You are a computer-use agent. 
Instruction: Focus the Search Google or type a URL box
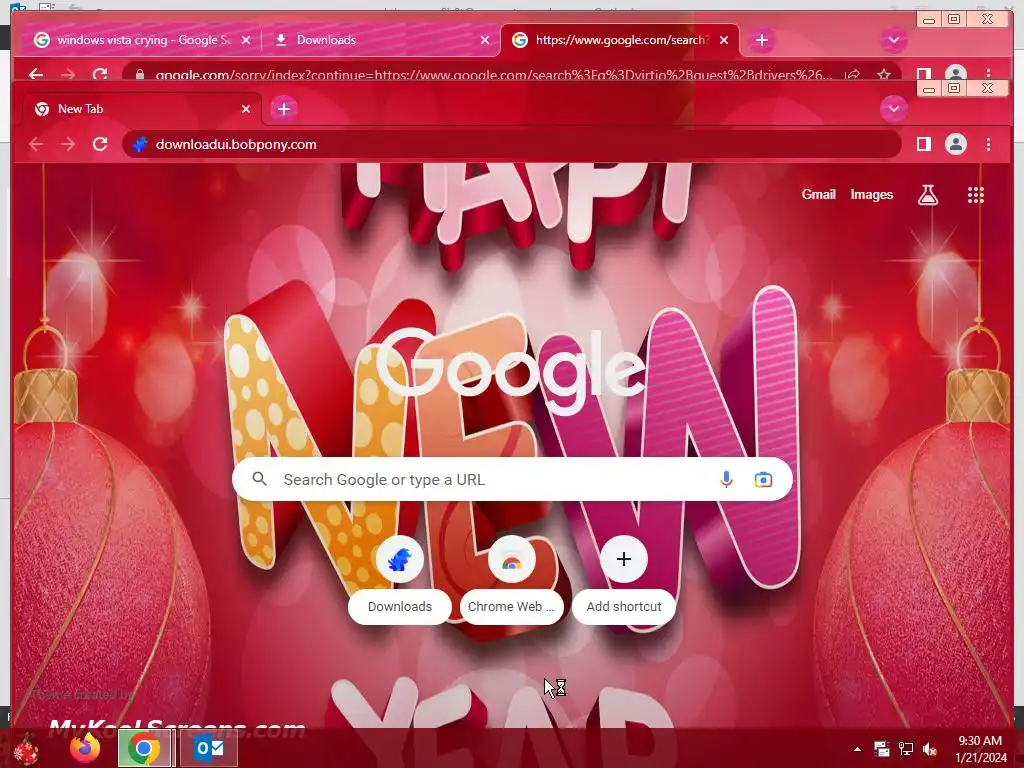(x=512, y=479)
